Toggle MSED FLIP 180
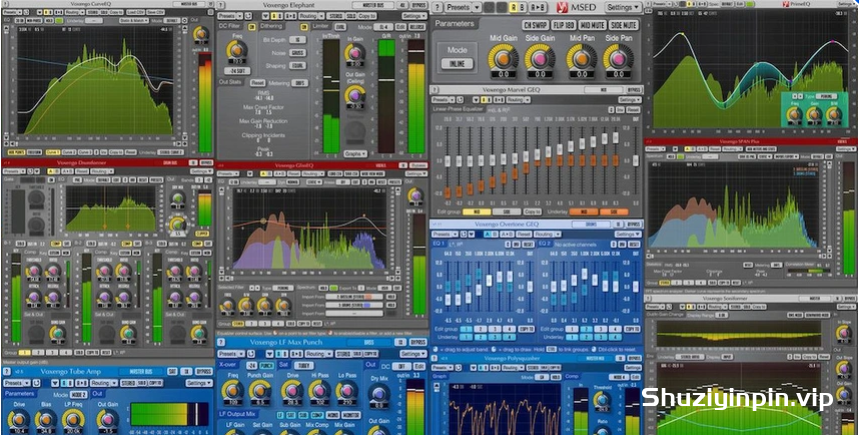 pos(563,25)
